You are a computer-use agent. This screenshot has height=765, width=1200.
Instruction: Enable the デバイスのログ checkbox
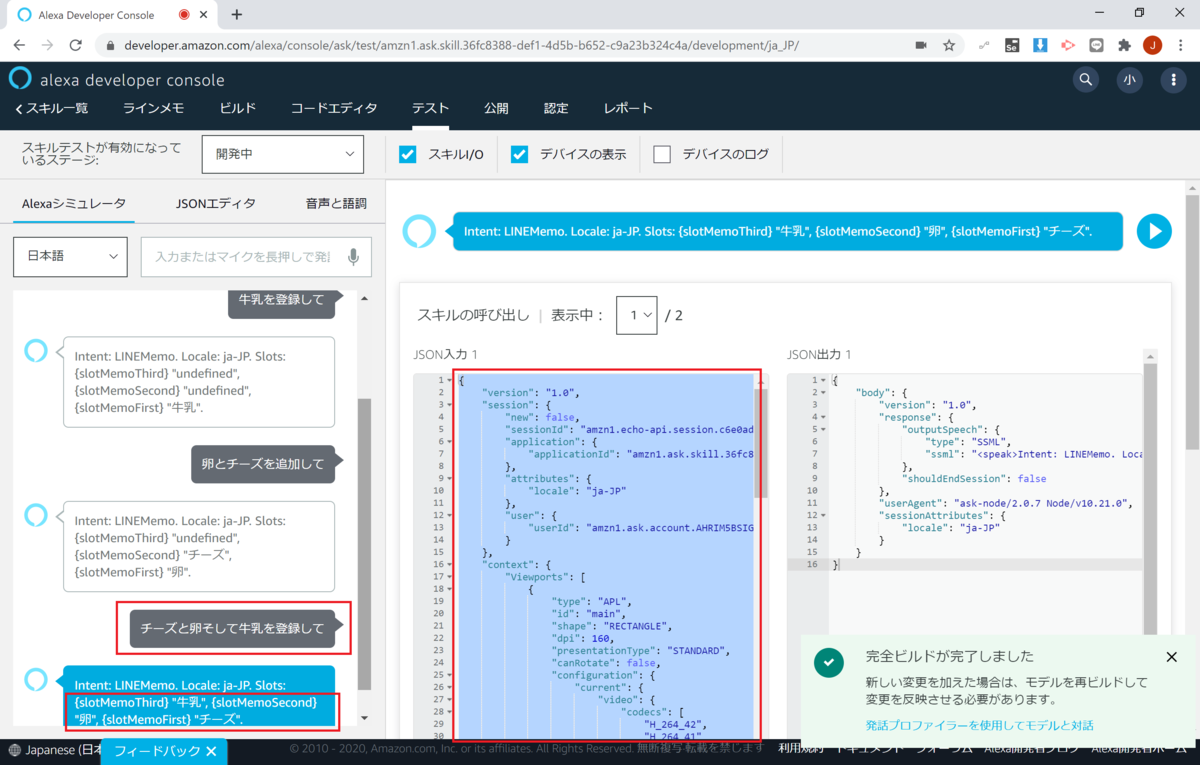[x=662, y=154]
